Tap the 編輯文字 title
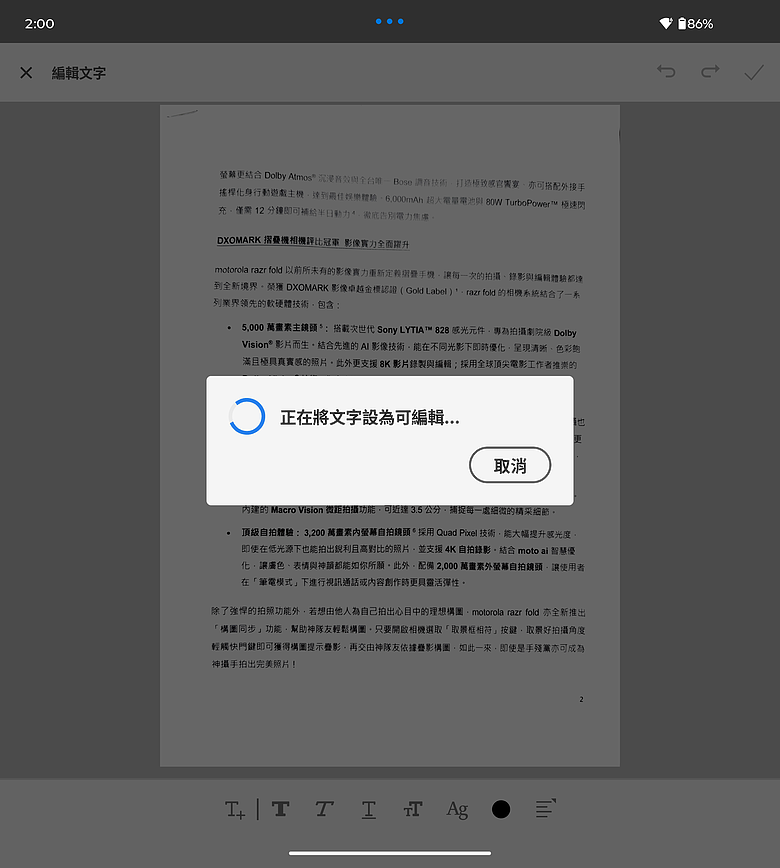Viewport: 780px width, 868px height. click(x=79, y=73)
